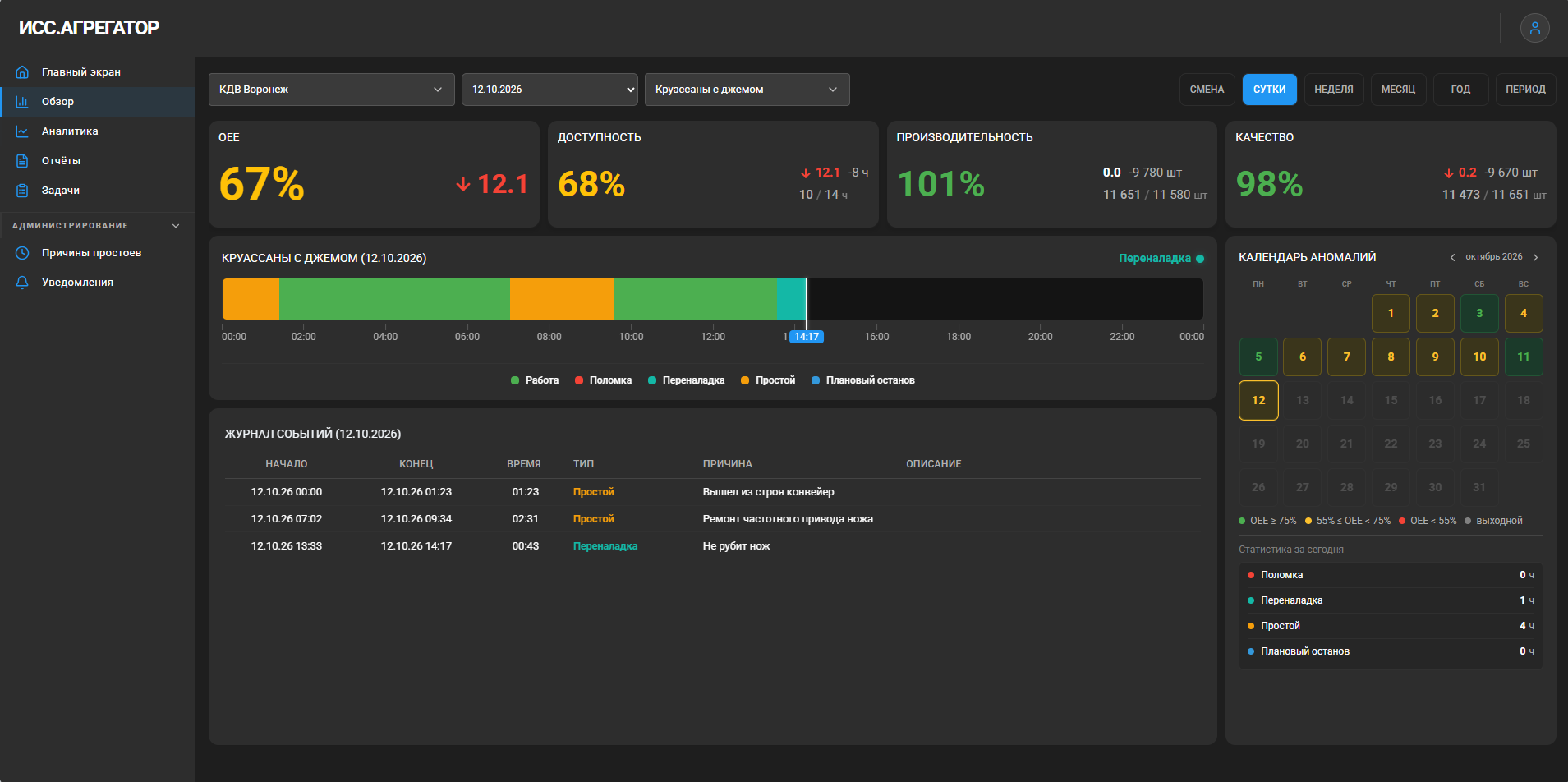Switch to the Месяц period tab
The width and height of the screenshot is (1568, 782).
click(x=1398, y=90)
